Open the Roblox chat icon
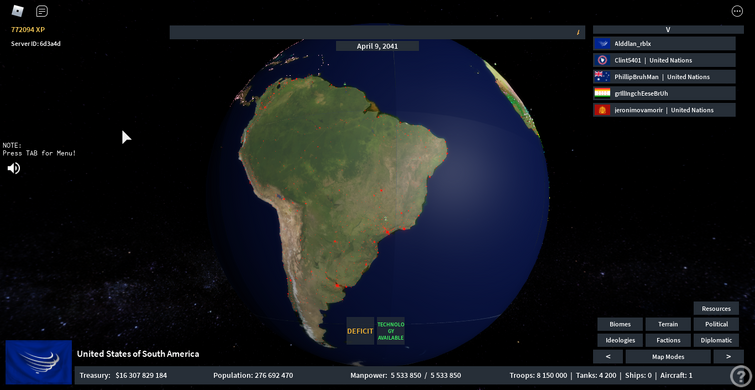The height and width of the screenshot is (390, 755). pyautogui.click(x=42, y=11)
